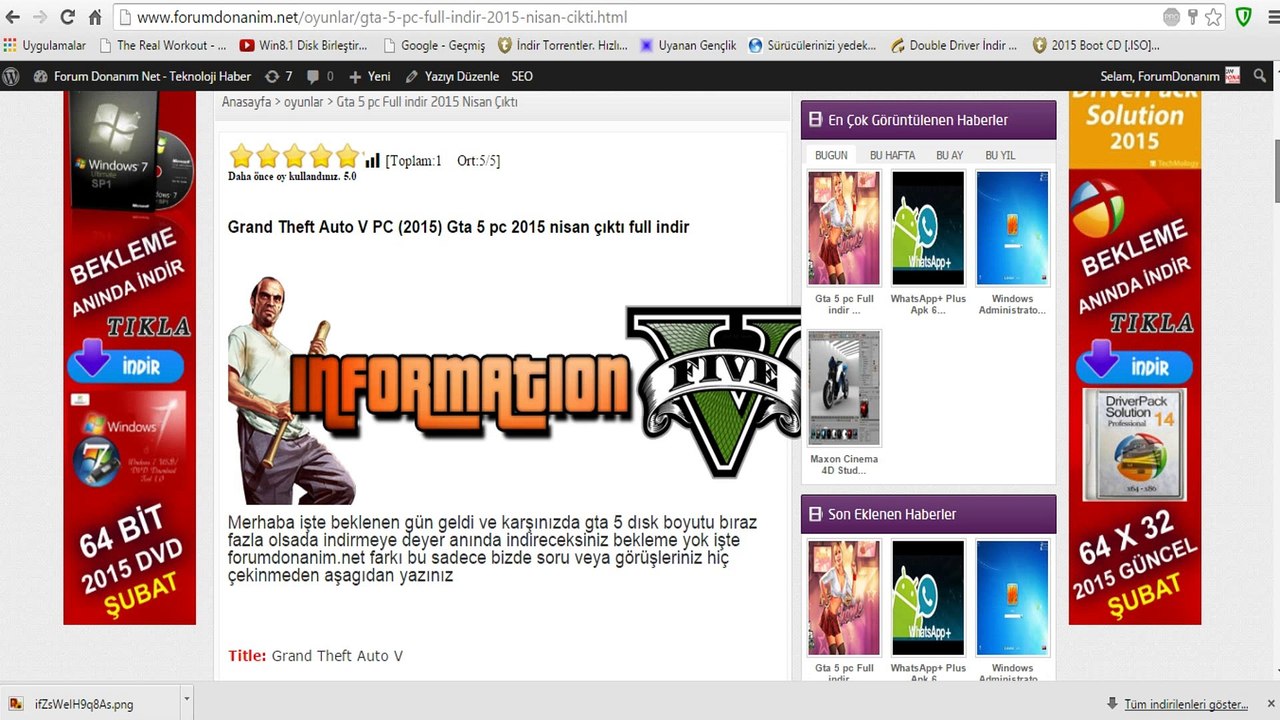Rate the post with the first star
The height and width of the screenshot is (720, 1280).
click(241, 156)
